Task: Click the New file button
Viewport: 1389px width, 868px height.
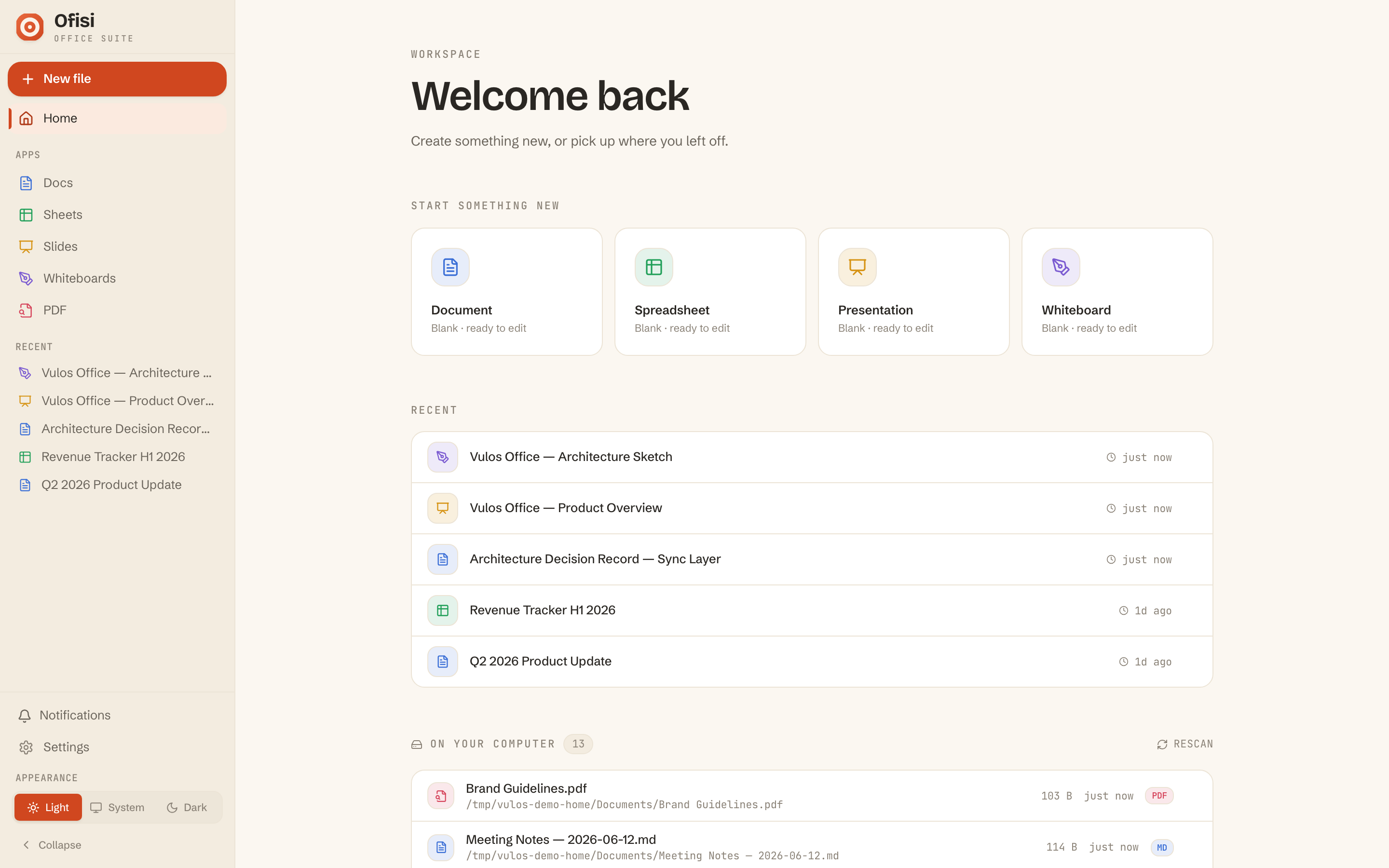Action: pos(117,79)
